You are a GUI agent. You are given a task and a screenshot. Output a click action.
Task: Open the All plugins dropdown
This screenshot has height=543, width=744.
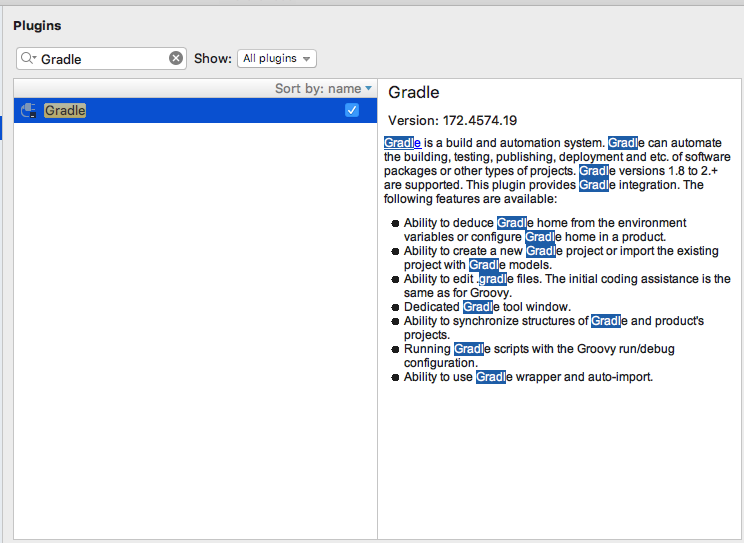point(277,58)
